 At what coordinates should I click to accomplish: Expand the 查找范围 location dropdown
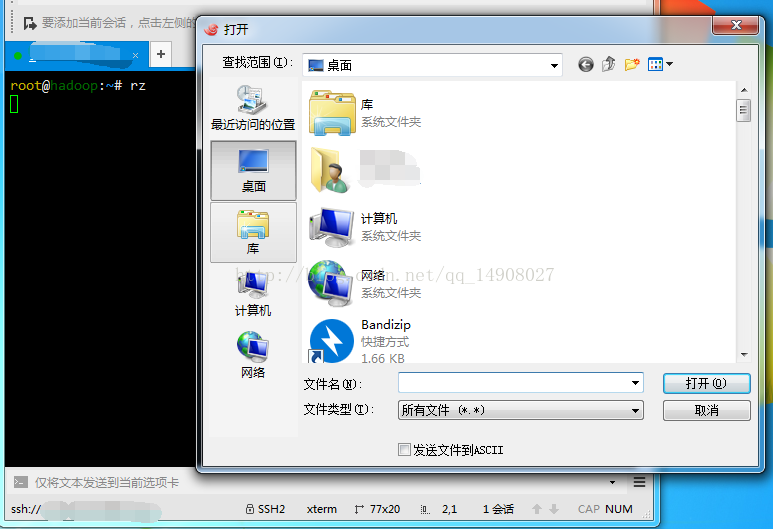554,66
